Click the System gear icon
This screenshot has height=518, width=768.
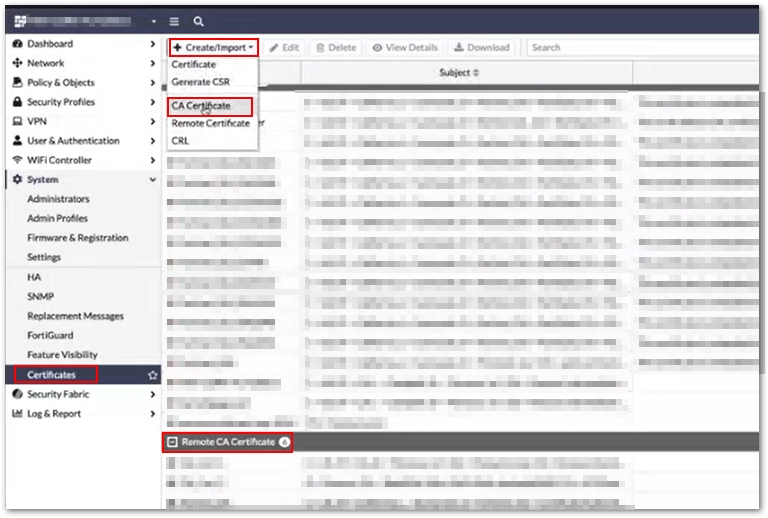(18, 179)
